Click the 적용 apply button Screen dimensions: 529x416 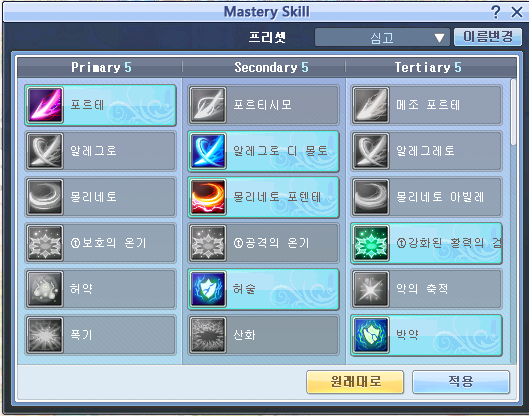[461, 382]
